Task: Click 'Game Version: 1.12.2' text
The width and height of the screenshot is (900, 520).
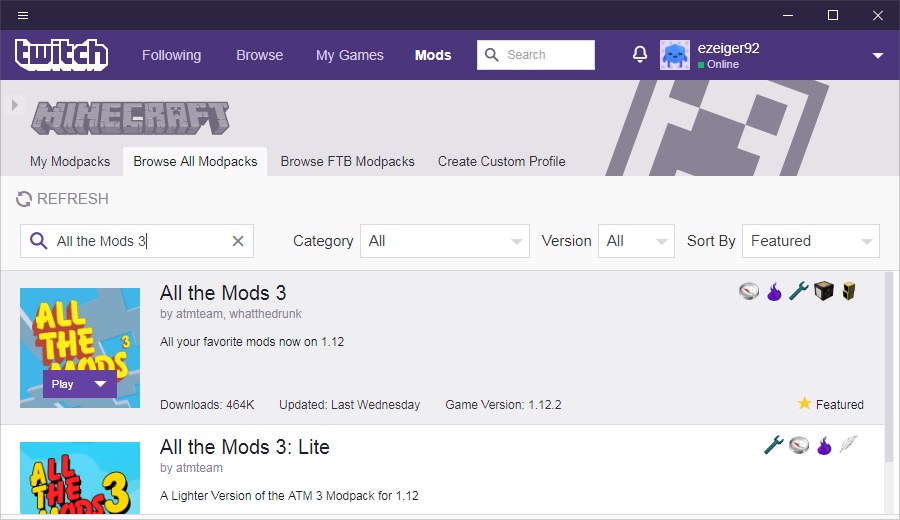Action: (503, 405)
